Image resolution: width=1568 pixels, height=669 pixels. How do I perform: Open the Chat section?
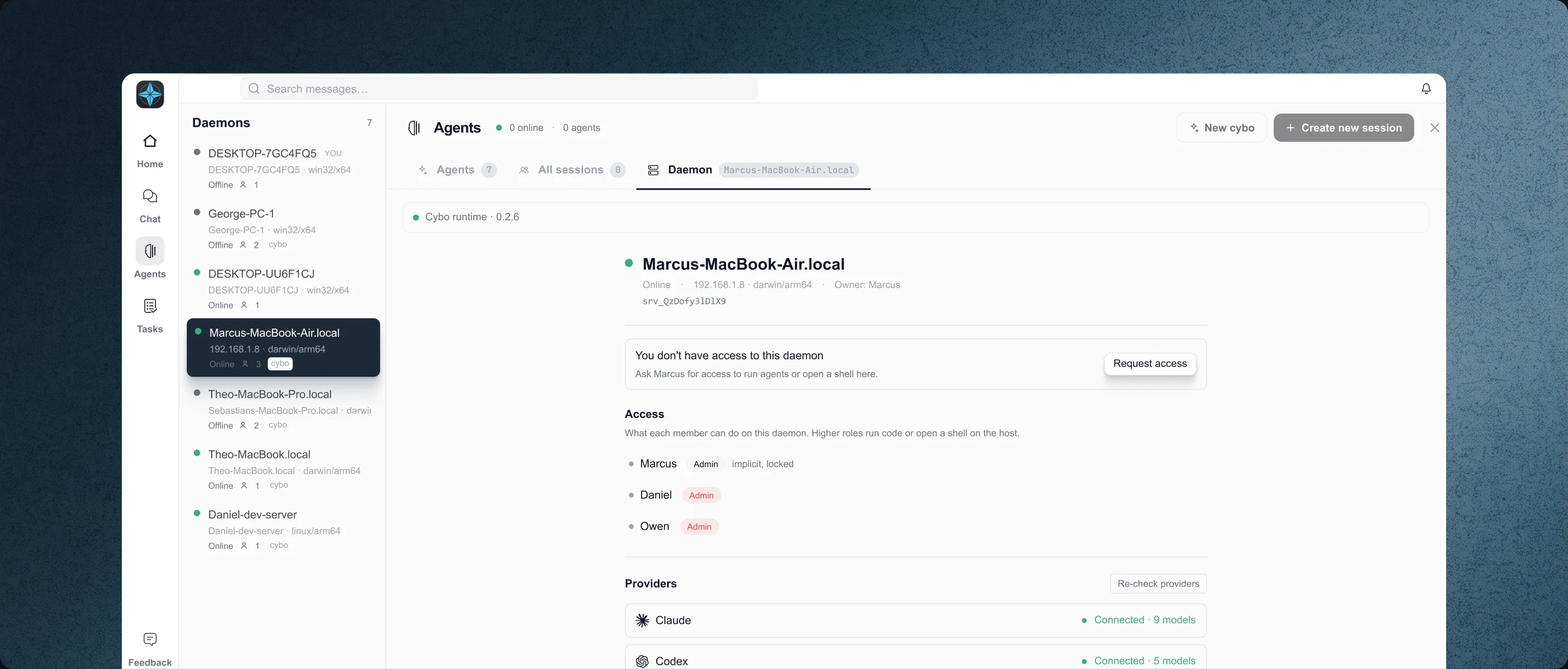(150, 206)
